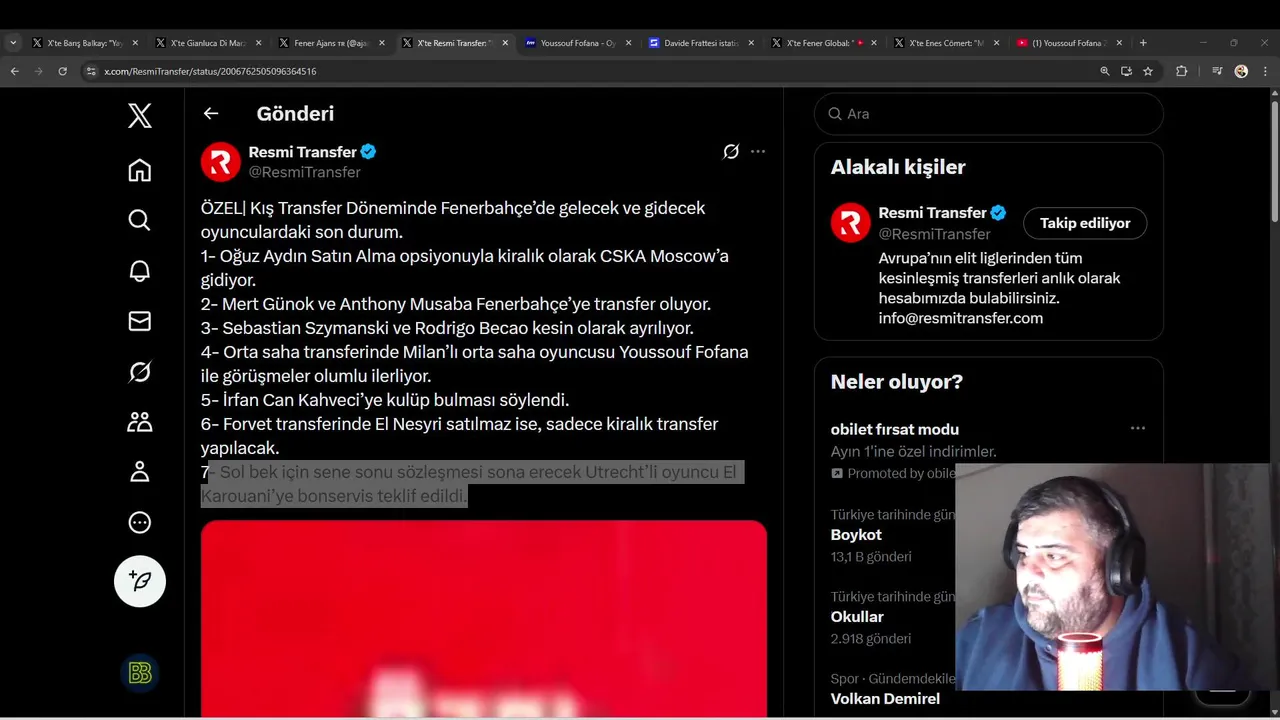Click the @ResmiTransfer handle under the post author
The image size is (1280, 720).
point(304,172)
